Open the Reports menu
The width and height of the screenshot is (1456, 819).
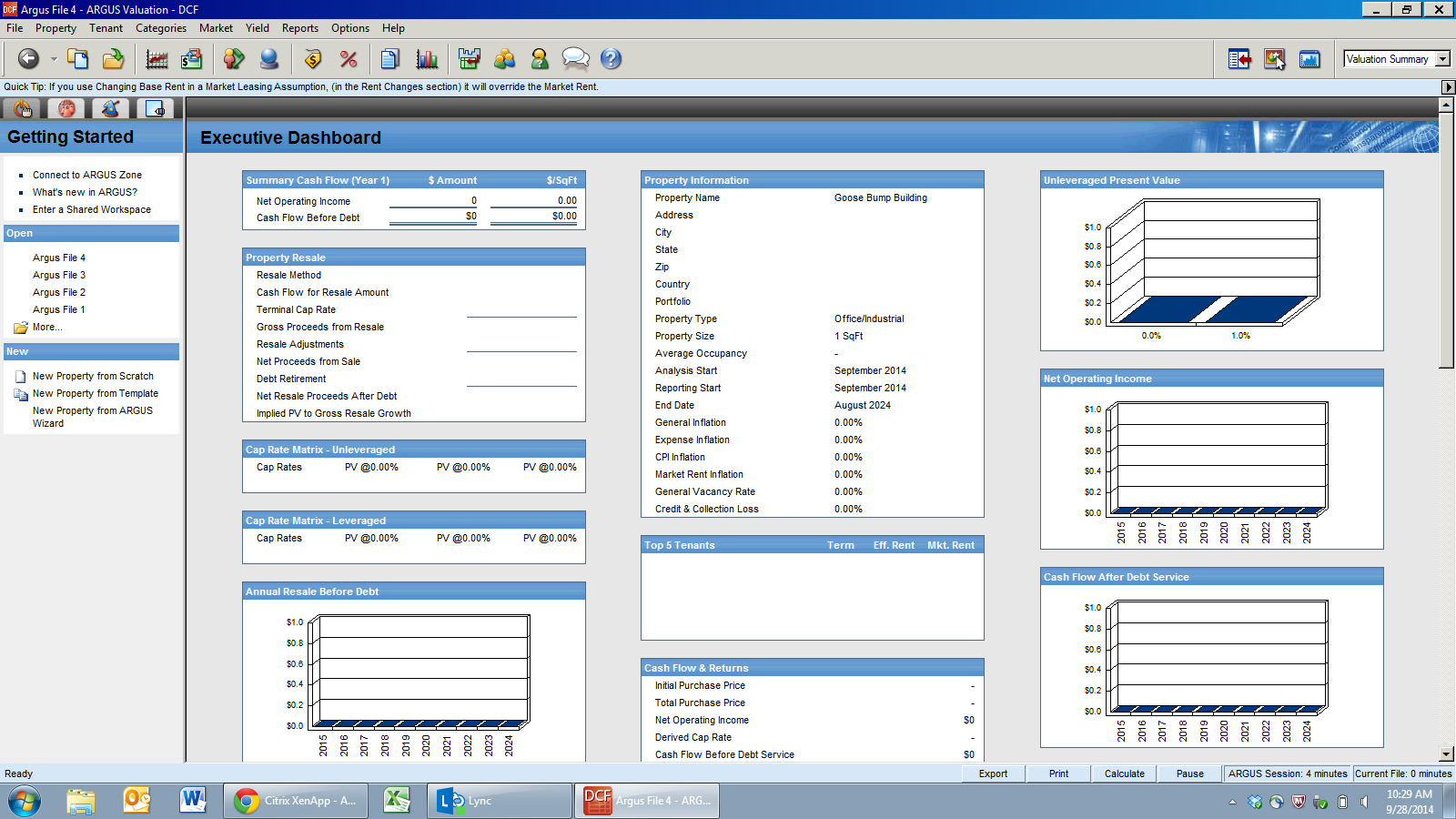click(299, 28)
